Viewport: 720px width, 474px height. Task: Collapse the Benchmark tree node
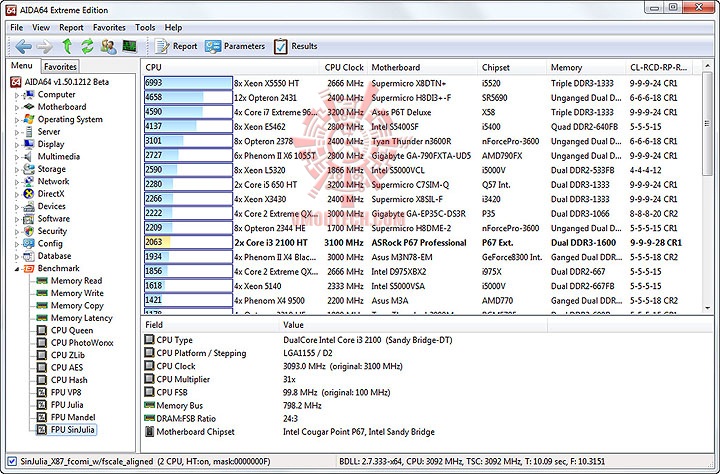17,269
